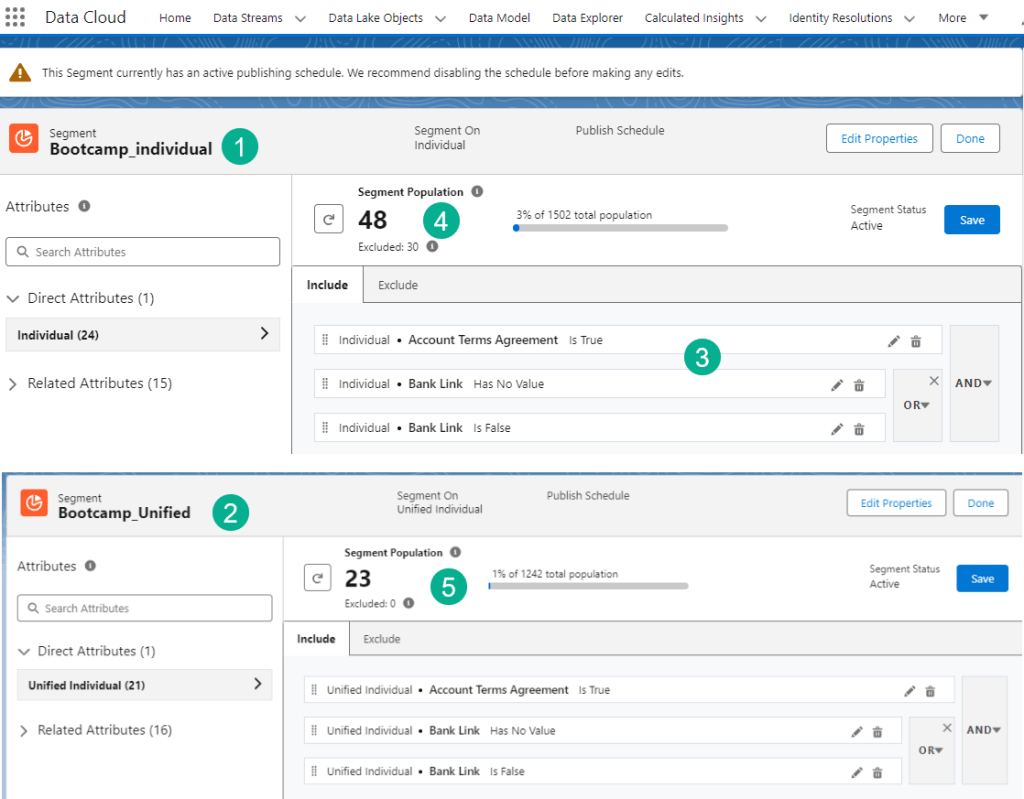The image size is (1024, 799).
Task: Click info icon beside Excluded: 30
Action: tap(432, 246)
